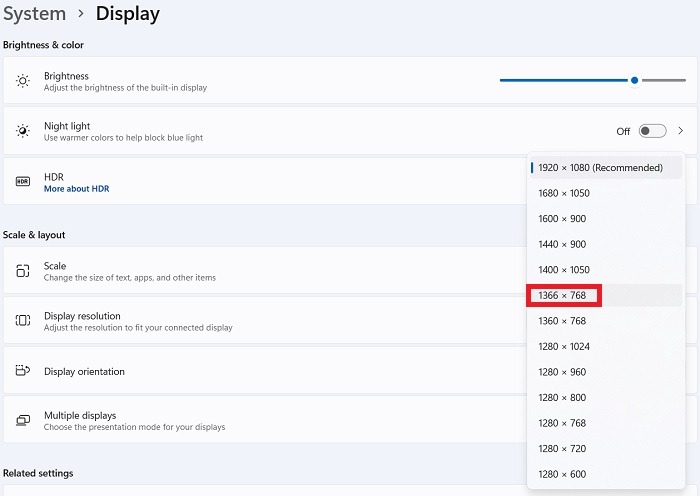The width and height of the screenshot is (700, 496).
Task: Click the HDR badge icon
Action: click(x=22, y=182)
